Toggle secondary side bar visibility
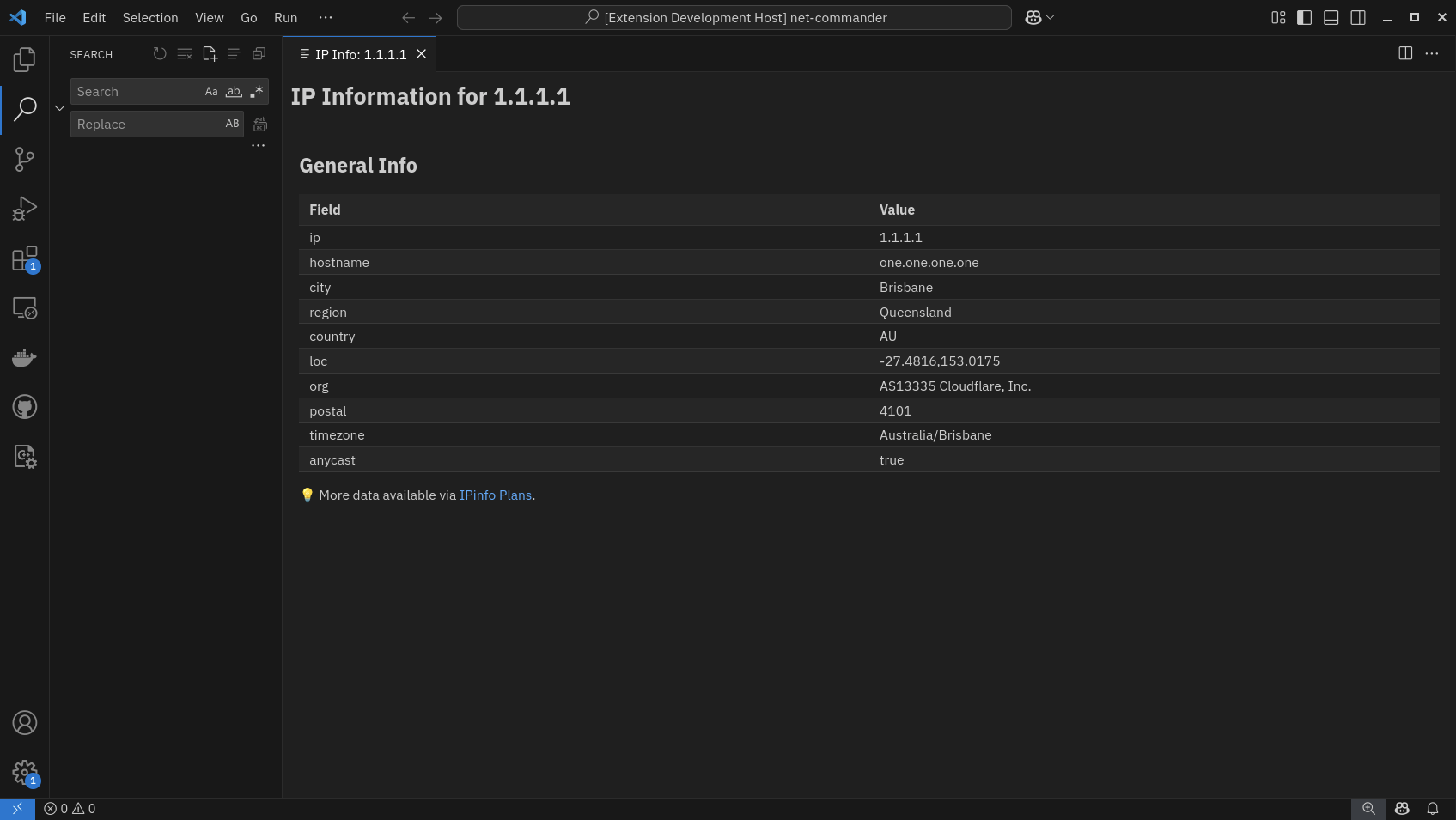The height and width of the screenshot is (820, 1456). [x=1358, y=17]
